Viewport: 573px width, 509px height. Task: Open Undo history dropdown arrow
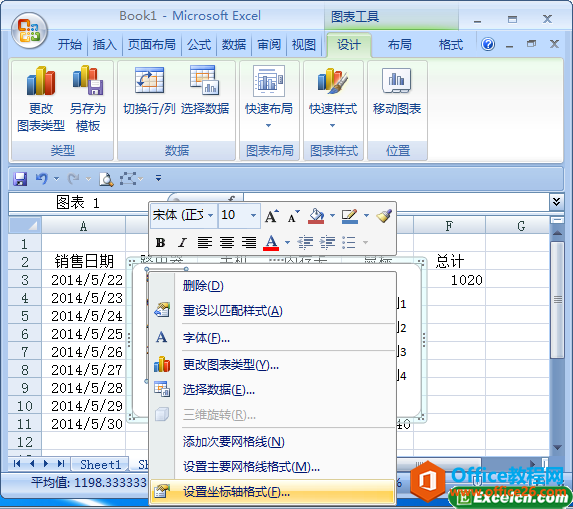(x=56, y=179)
